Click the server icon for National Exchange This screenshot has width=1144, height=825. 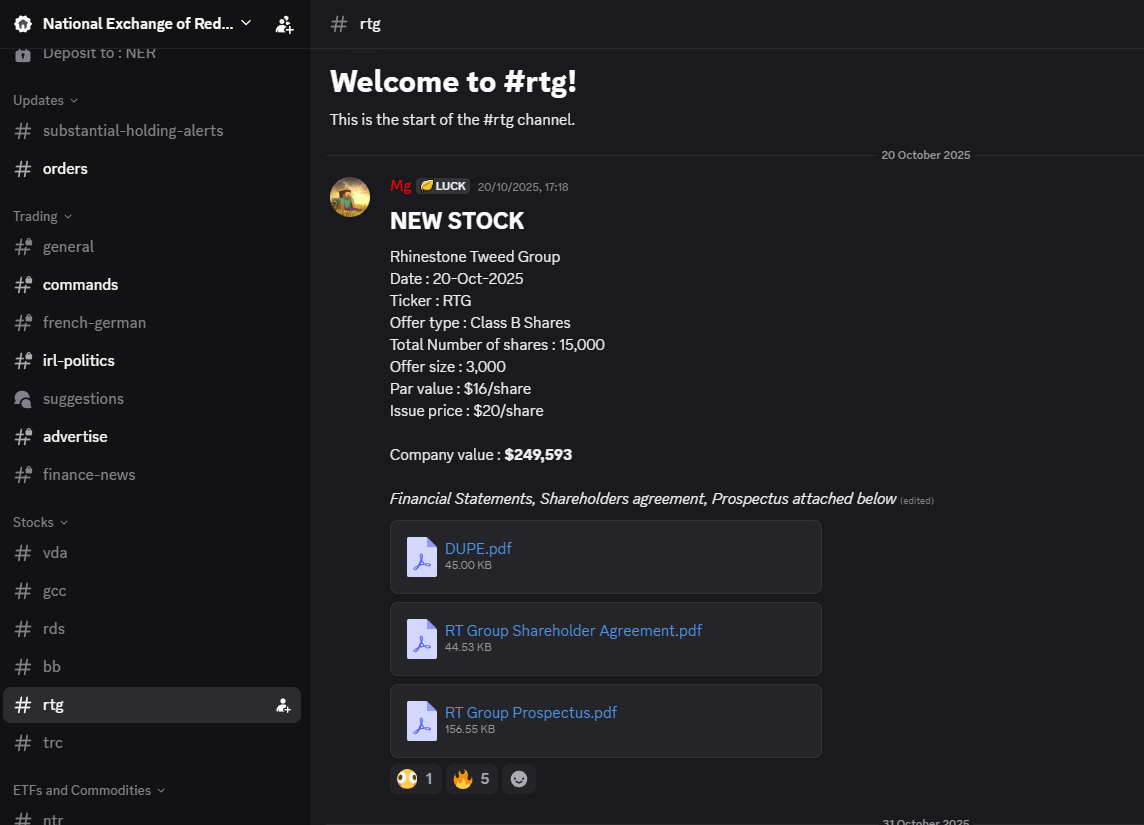[23, 24]
